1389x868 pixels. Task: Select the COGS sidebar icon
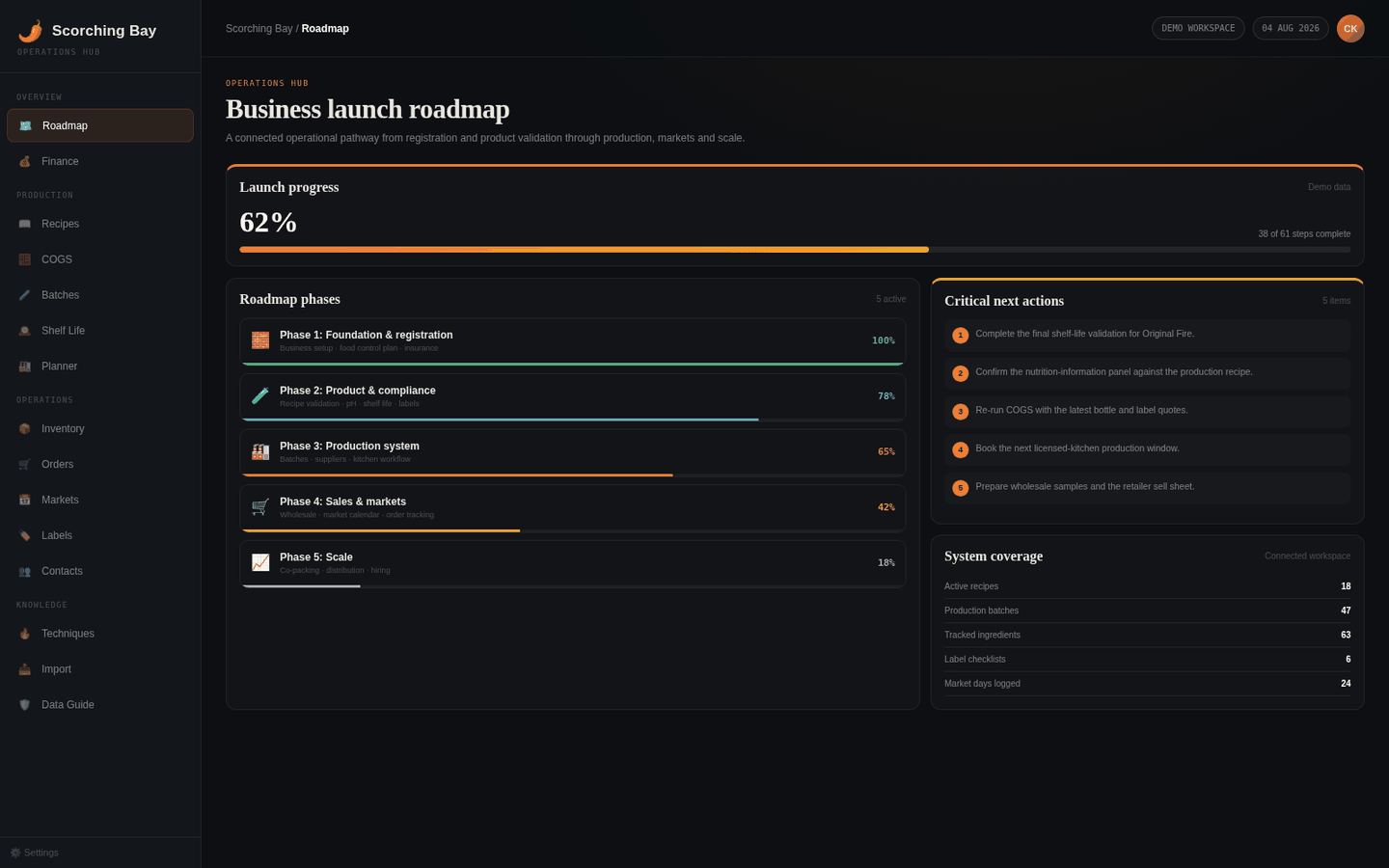tap(25, 259)
